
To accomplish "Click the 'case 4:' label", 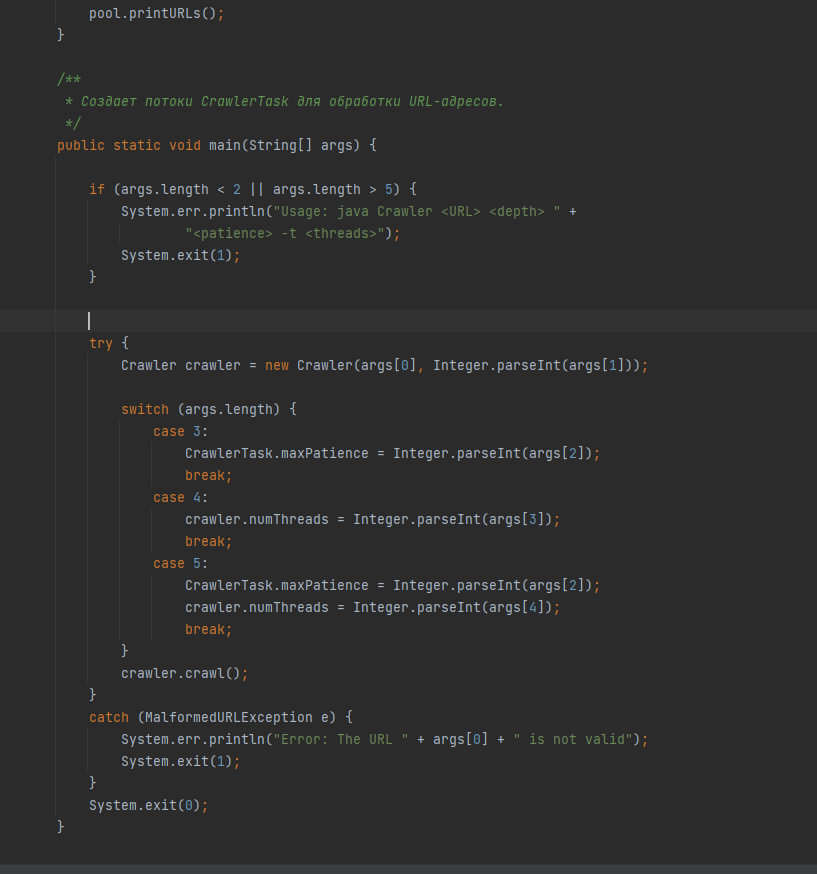I will [x=181, y=498].
